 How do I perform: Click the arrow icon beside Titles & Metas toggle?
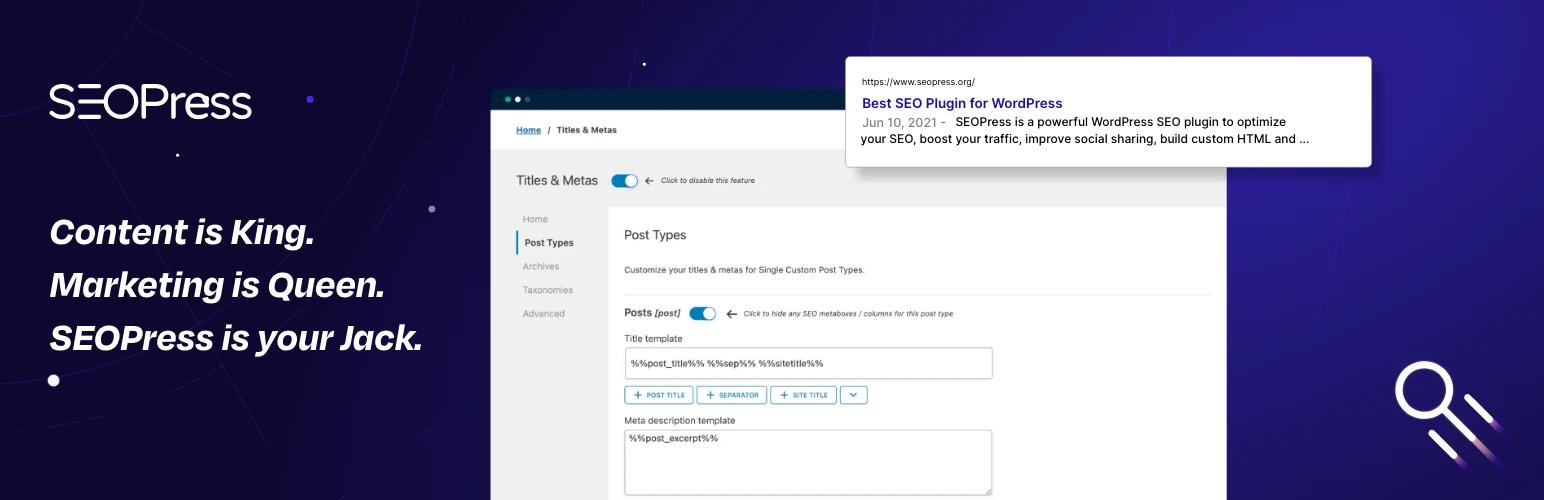pyautogui.click(x=649, y=181)
